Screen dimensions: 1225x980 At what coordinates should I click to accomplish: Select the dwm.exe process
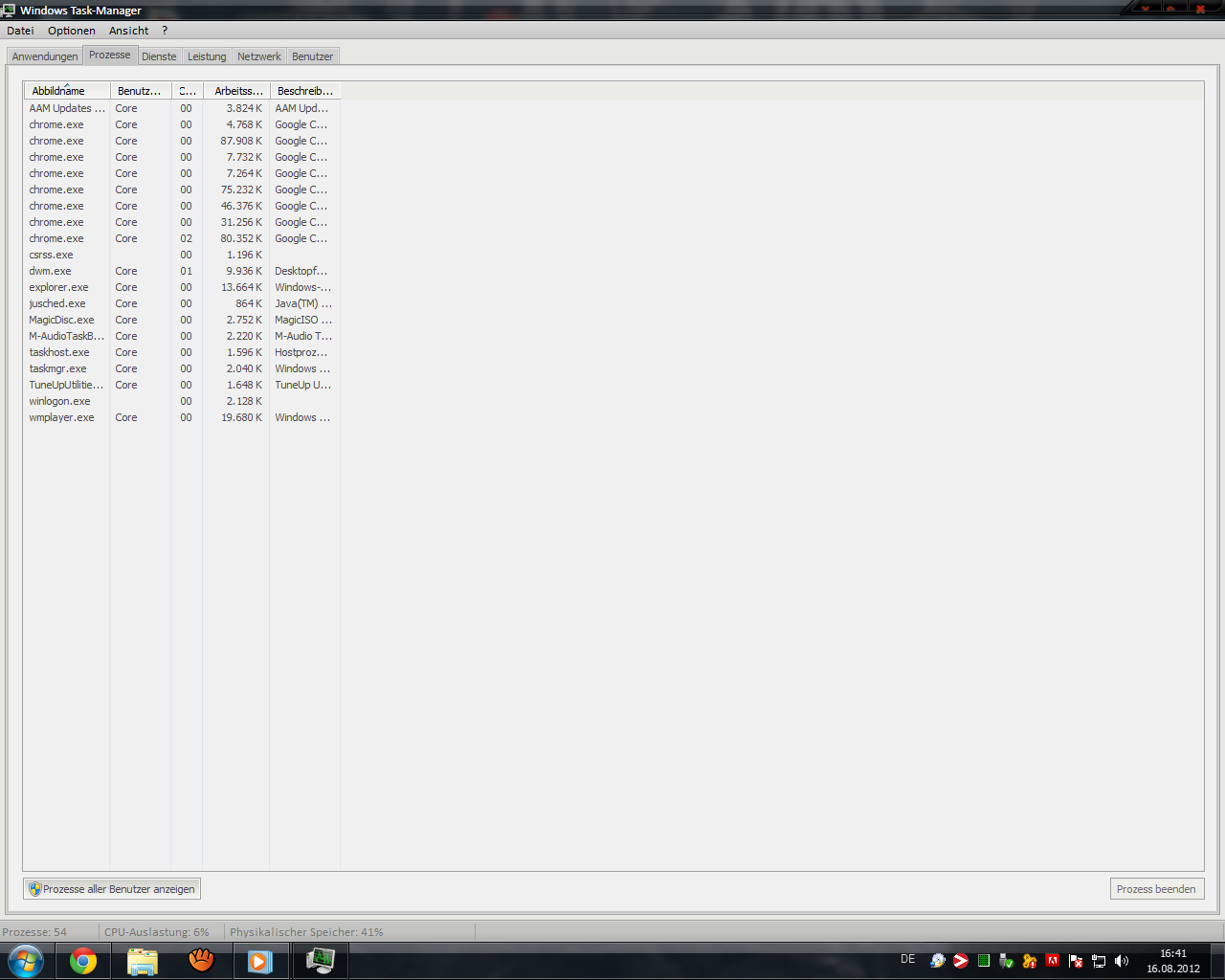[182, 271]
